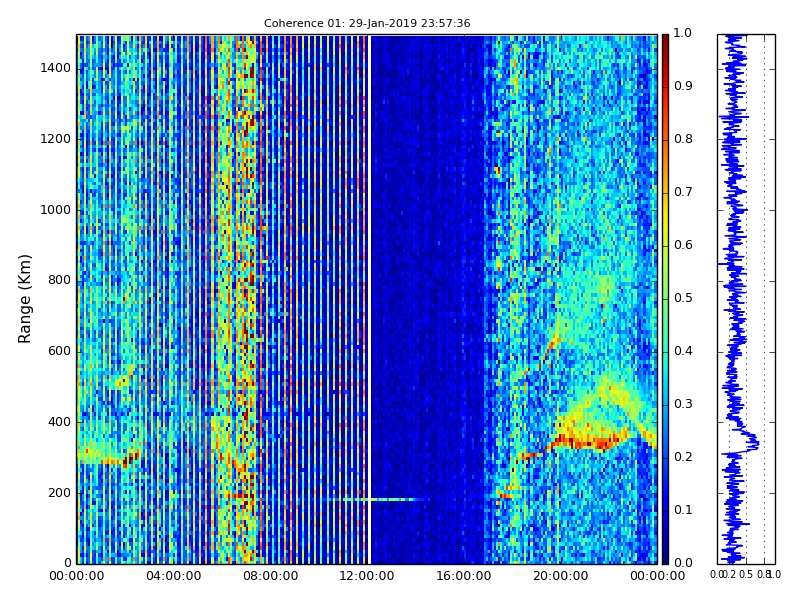
Task: Click the 20:00:00 time axis label
Action: (561, 577)
